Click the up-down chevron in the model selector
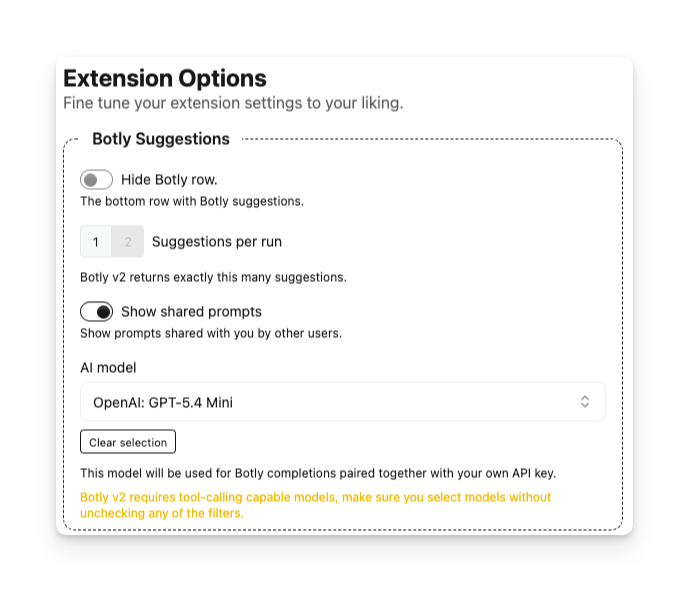 585,402
